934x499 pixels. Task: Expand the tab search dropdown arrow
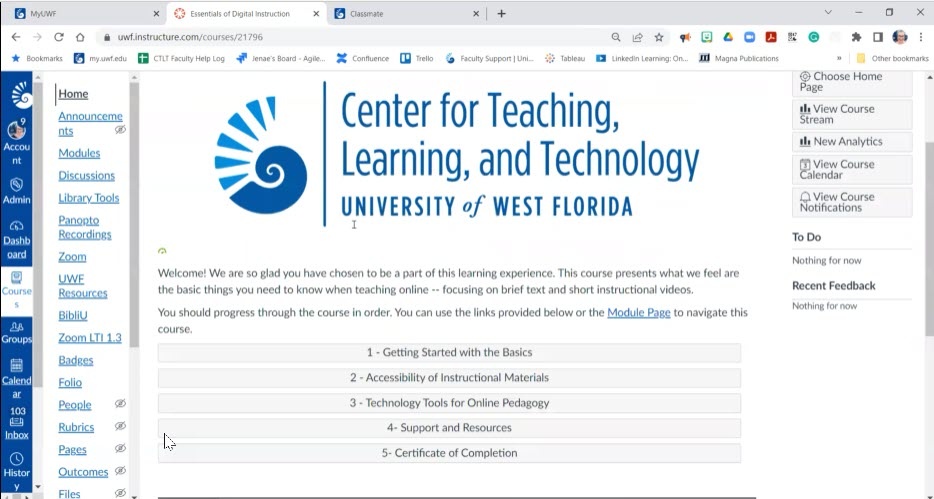(x=828, y=13)
